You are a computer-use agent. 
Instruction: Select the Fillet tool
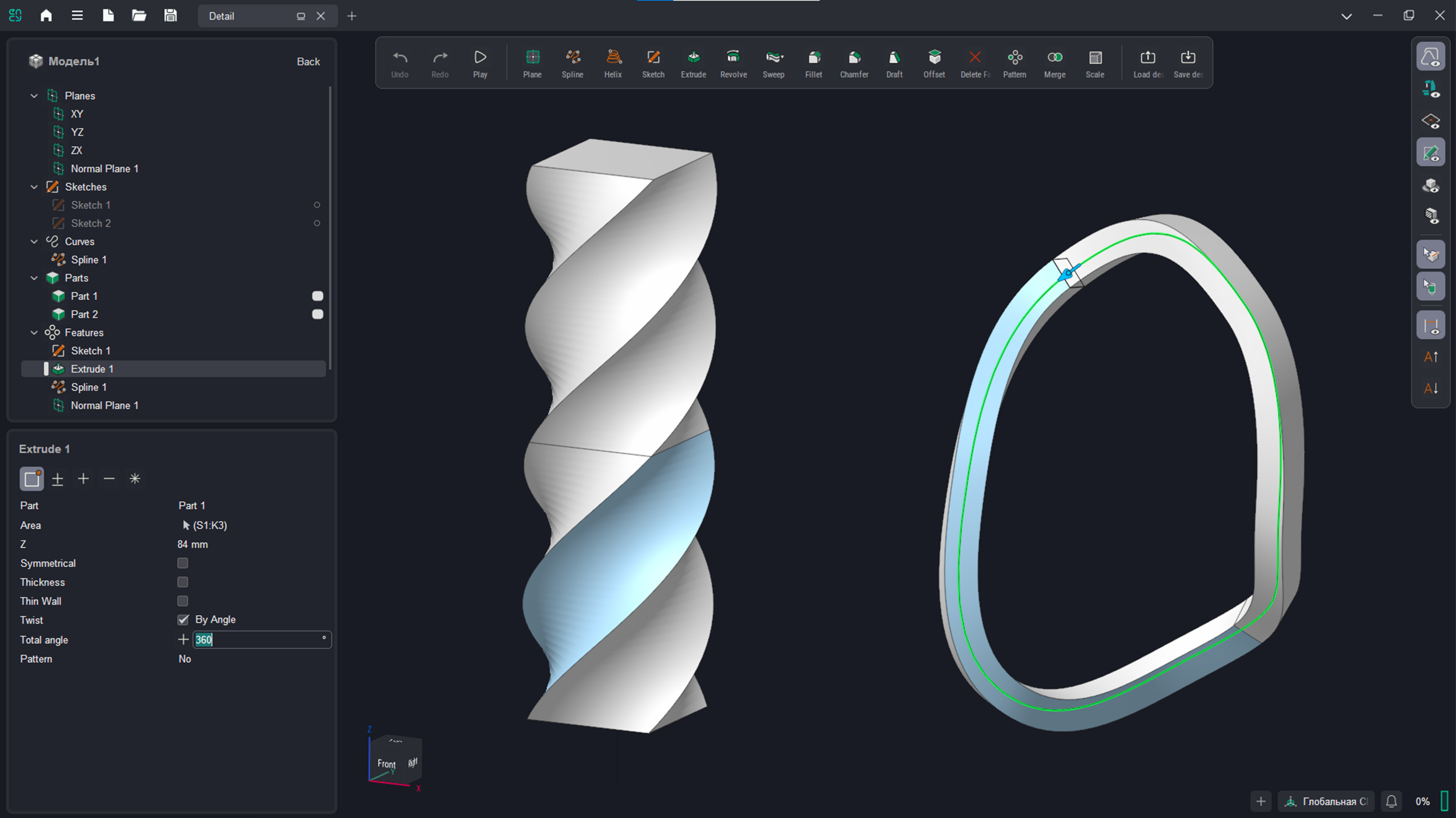[813, 62]
